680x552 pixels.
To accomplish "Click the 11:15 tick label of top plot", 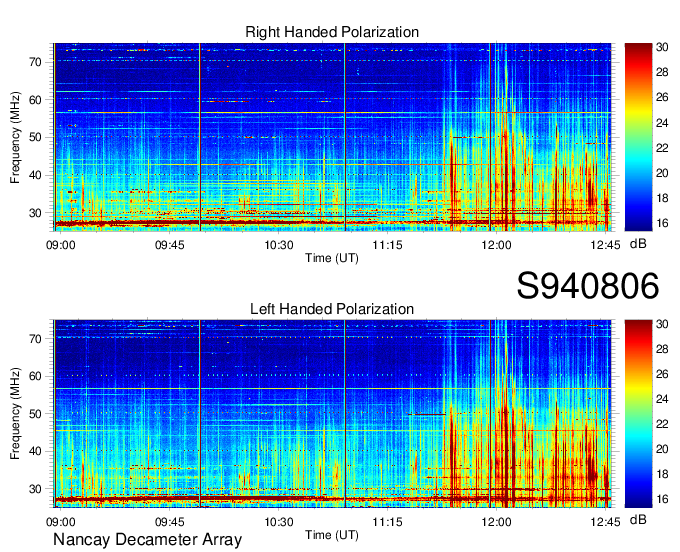I will pyautogui.click(x=388, y=245).
